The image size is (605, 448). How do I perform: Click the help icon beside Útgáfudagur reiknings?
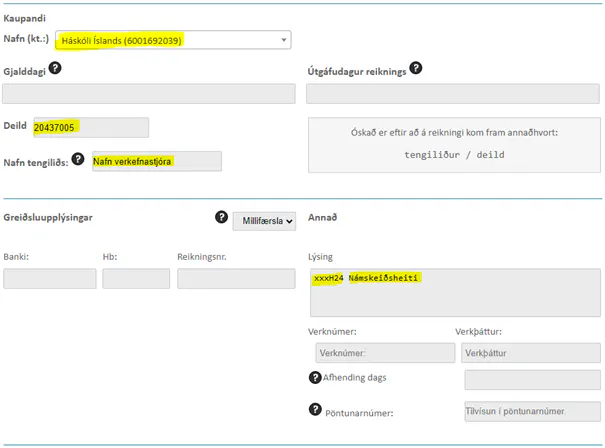coord(416,68)
